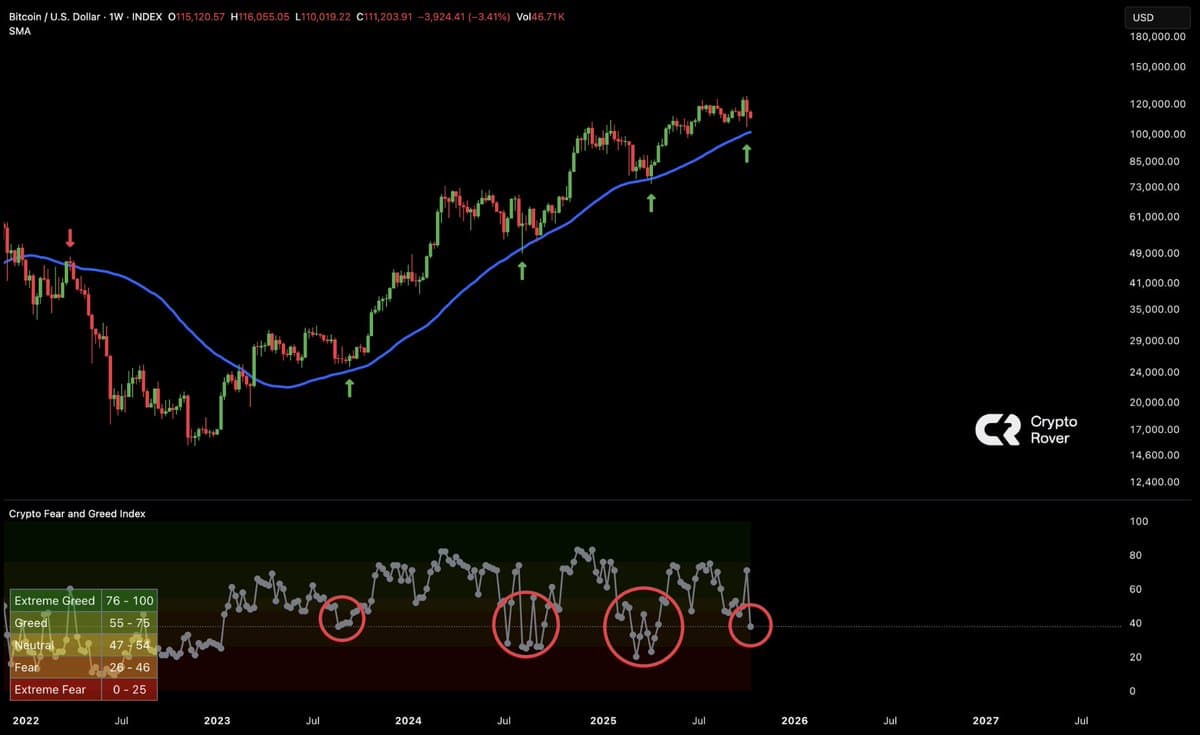Click the rightmost red circle annotation
The width and height of the screenshot is (1200, 735).
tap(749, 624)
